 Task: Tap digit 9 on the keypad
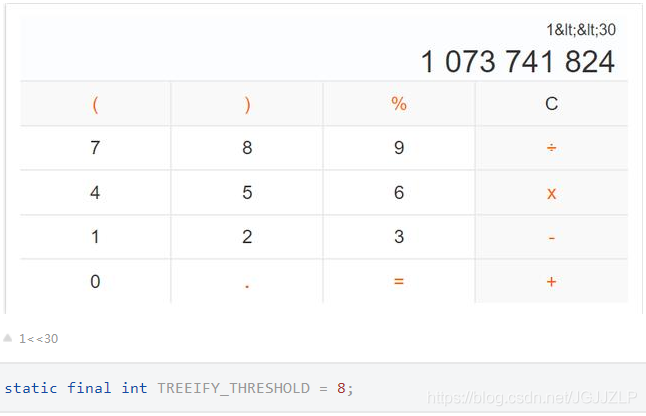click(399, 148)
